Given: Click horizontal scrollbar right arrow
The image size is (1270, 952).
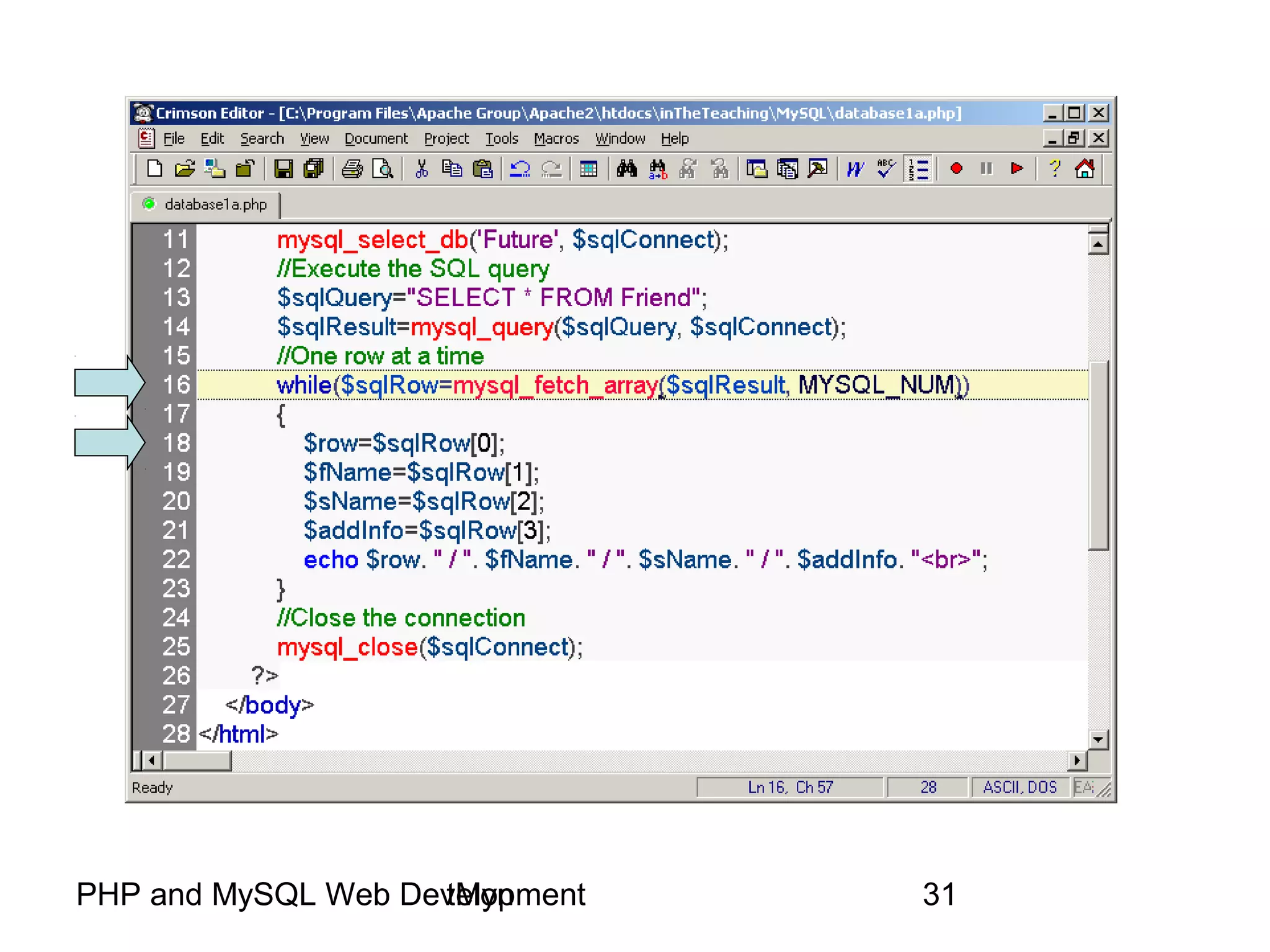Looking at the screenshot, I should pyautogui.click(x=1078, y=760).
